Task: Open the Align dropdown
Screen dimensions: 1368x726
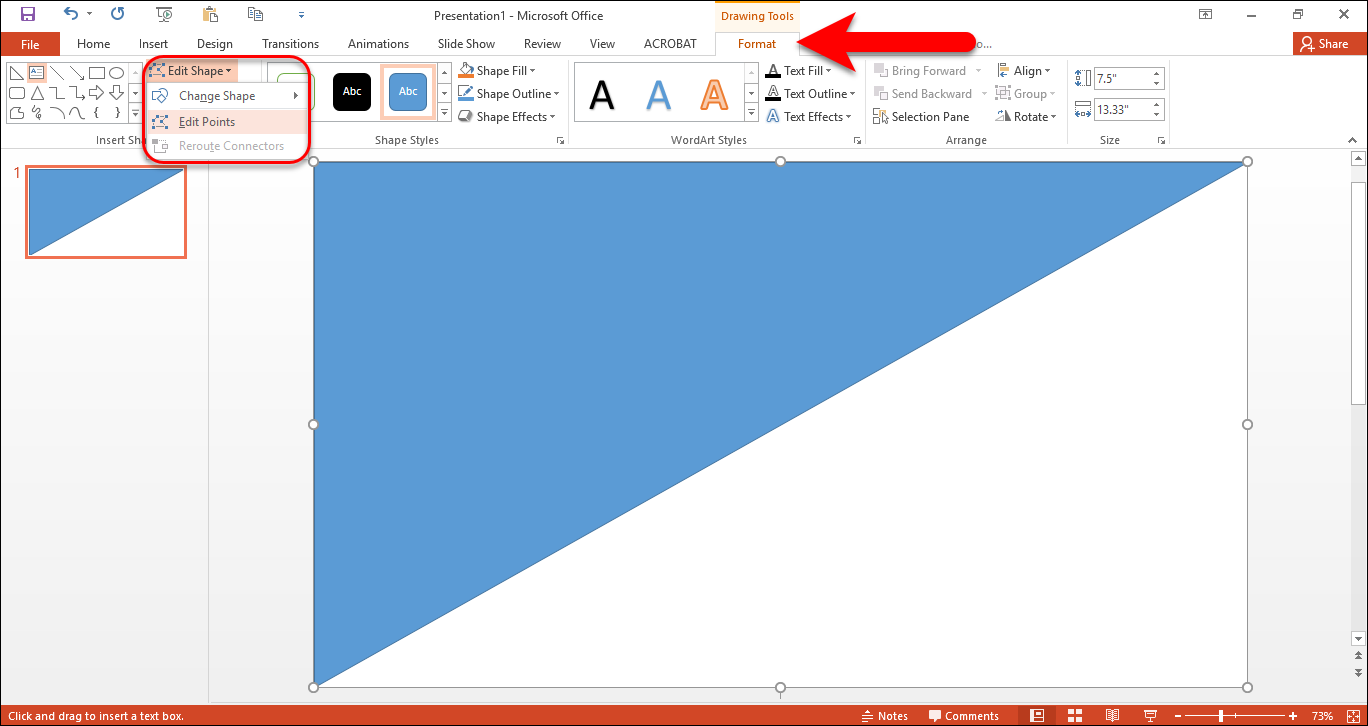Action: click(1024, 71)
